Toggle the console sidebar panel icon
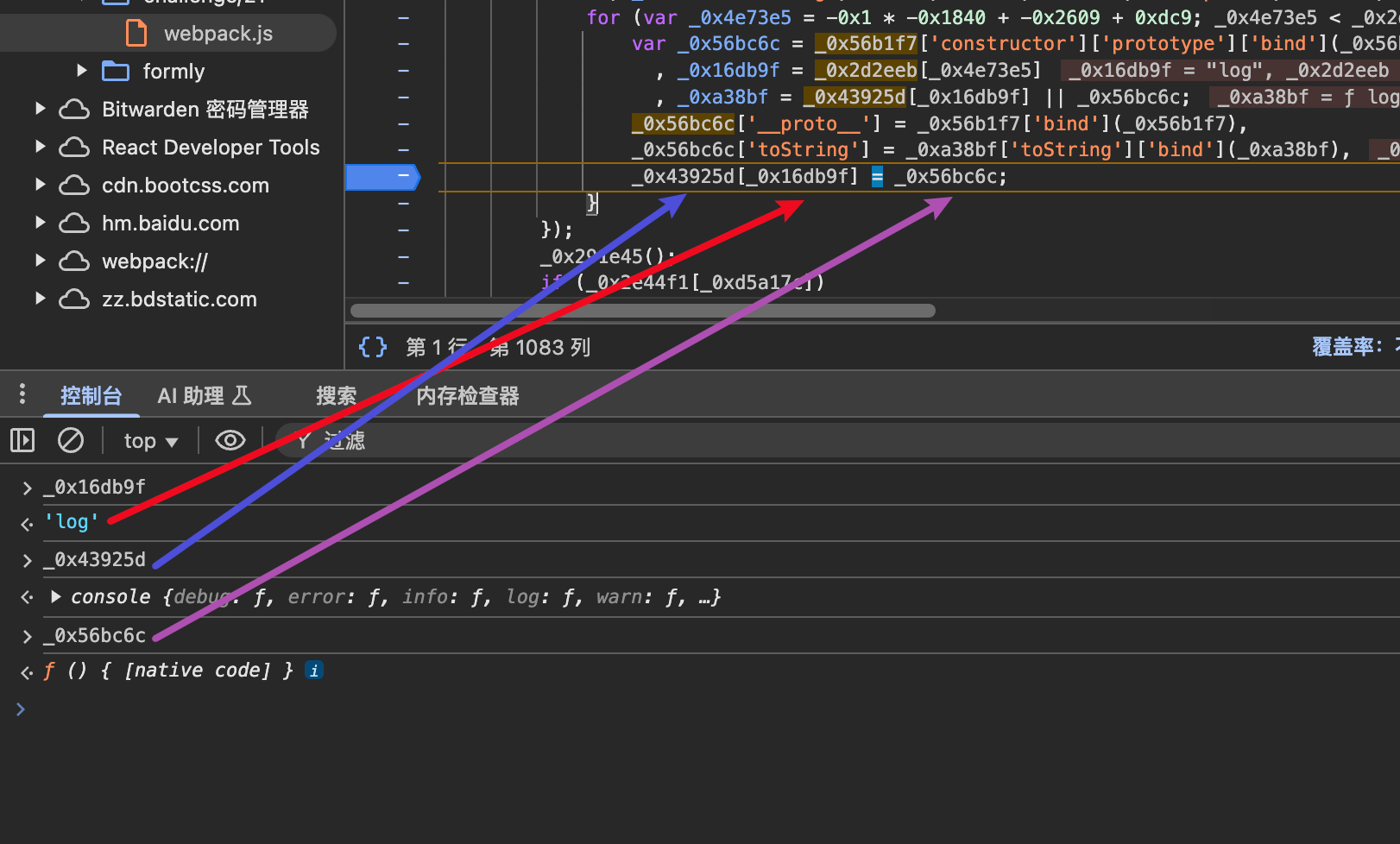 tap(22, 441)
